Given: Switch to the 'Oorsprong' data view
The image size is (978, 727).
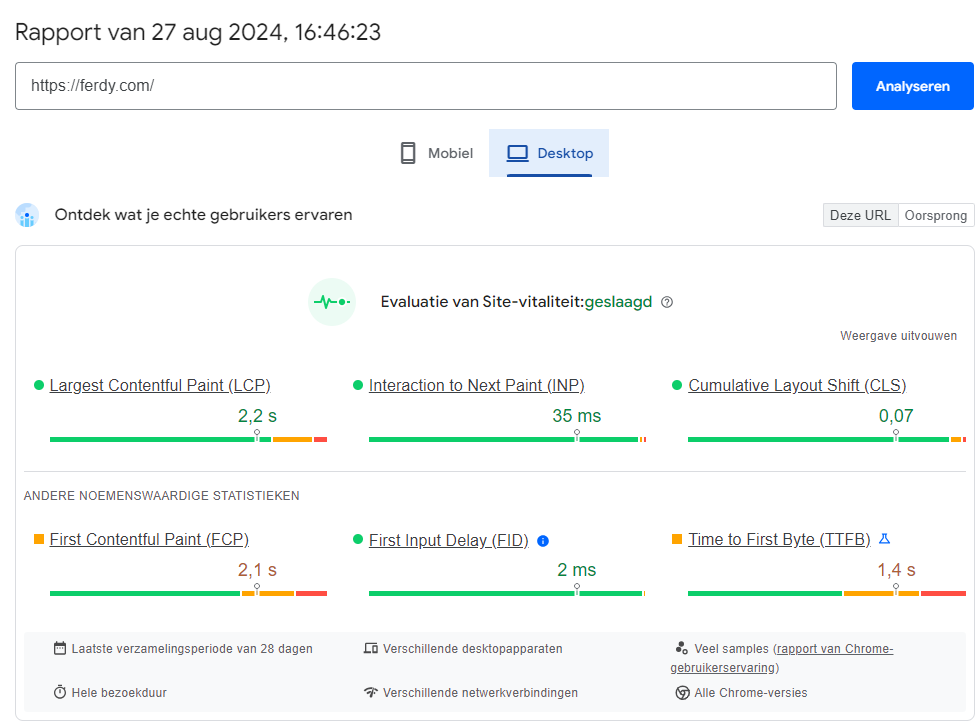Looking at the screenshot, I should pyautogui.click(x=935, y=216).
